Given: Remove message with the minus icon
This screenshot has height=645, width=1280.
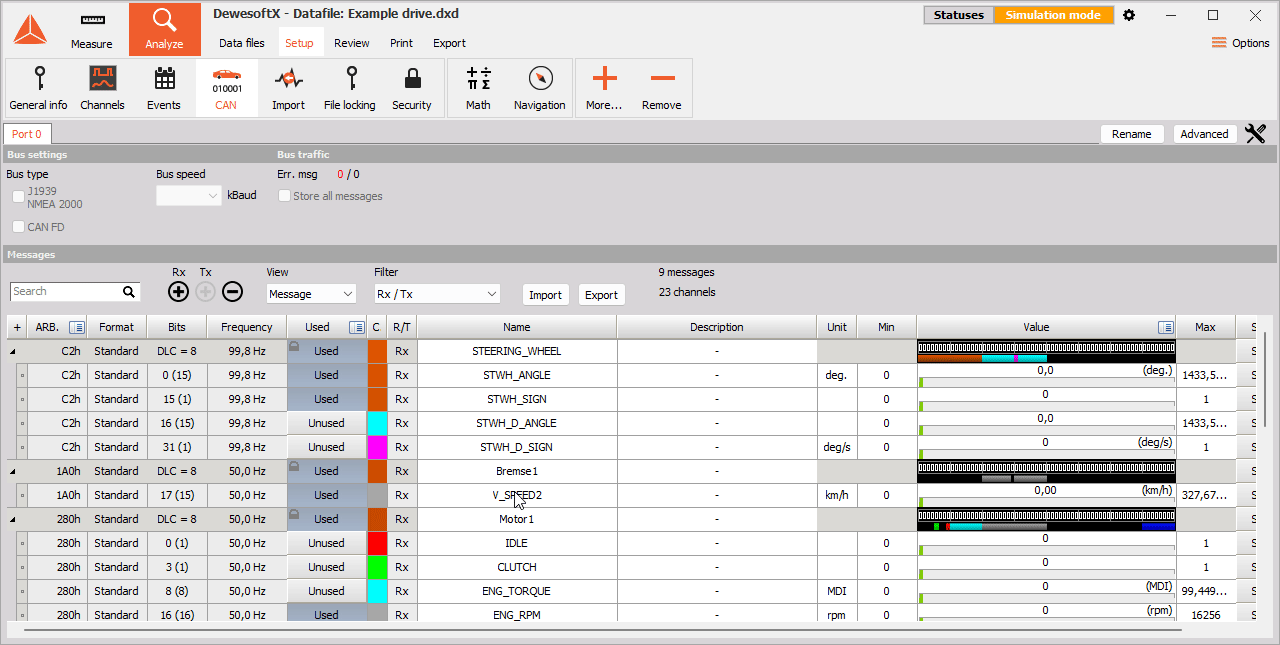Looking at the screenshot, I should coord(232,292).
